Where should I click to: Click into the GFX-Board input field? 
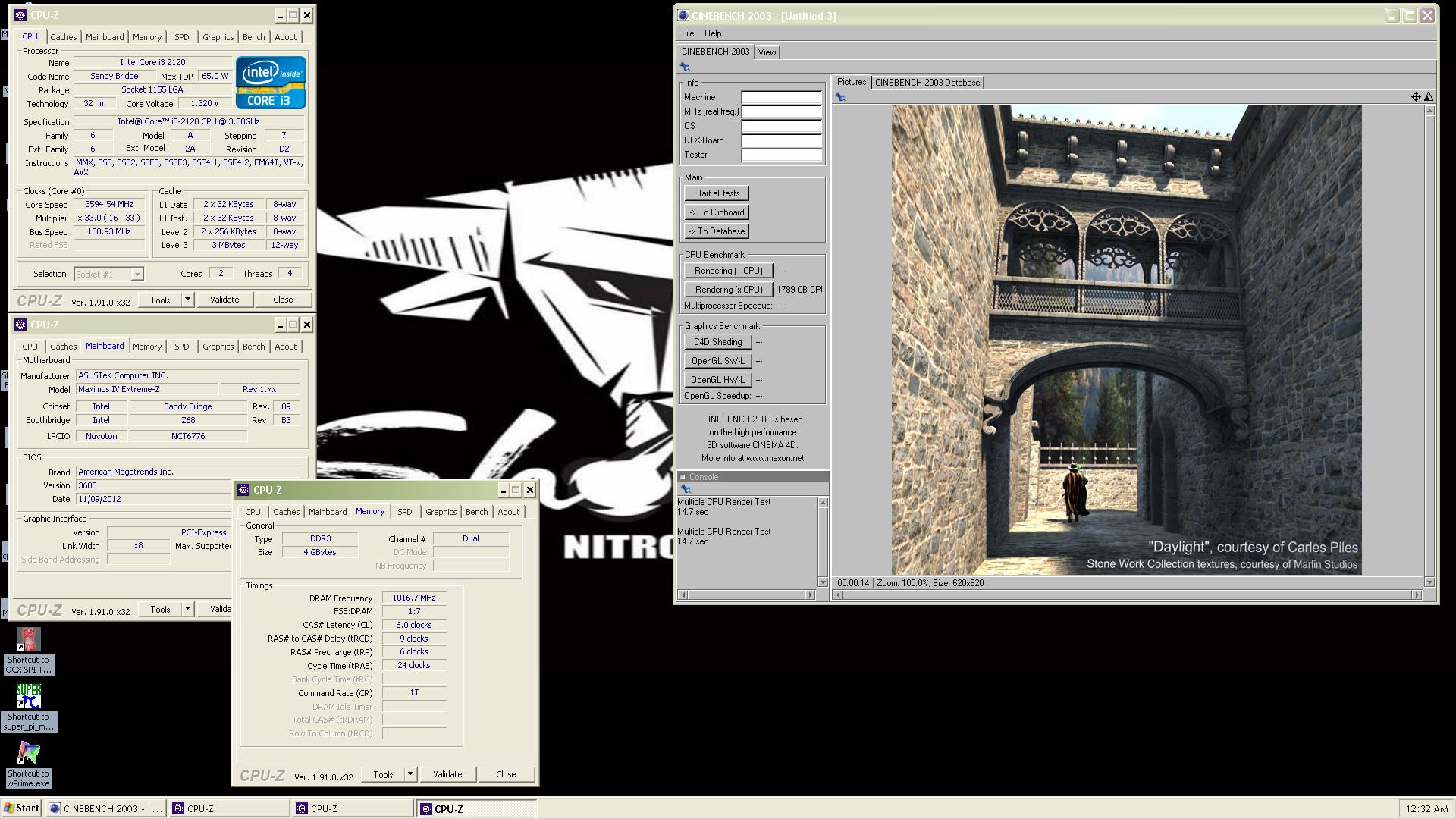tap(781, 140)
